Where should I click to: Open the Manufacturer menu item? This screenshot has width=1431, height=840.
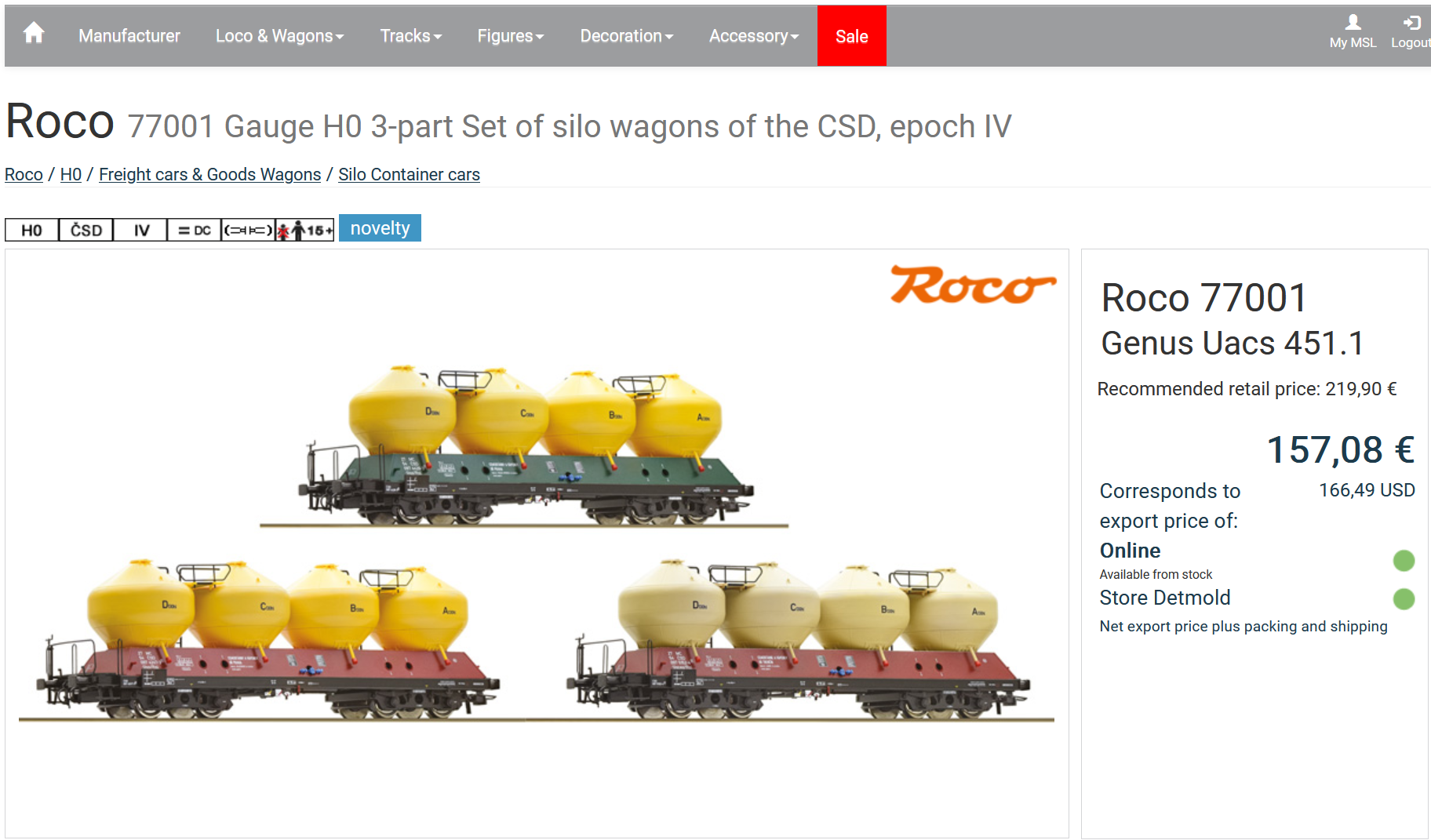point(129,36)
